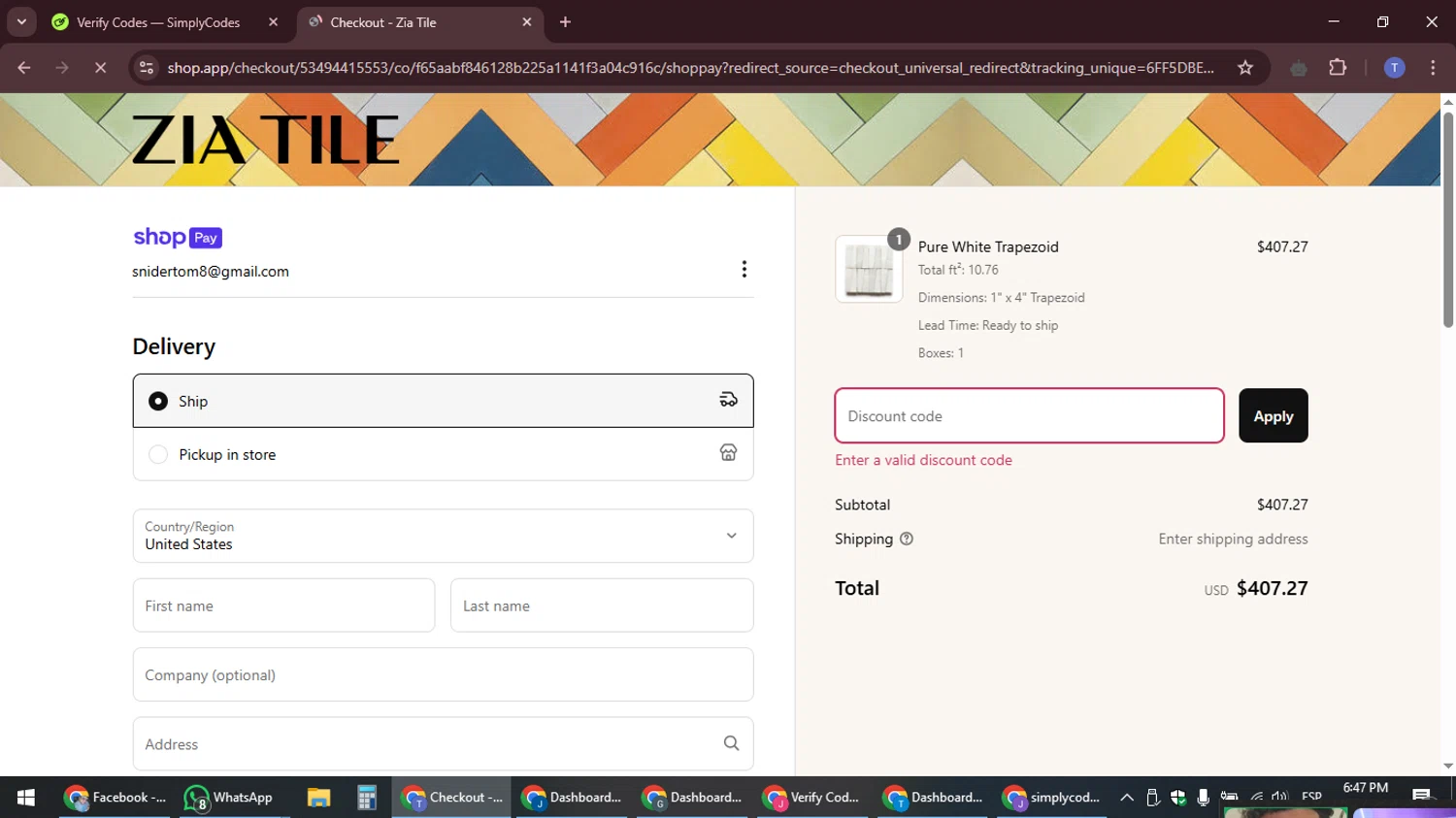
Task: Click the browser back arrow
Action: [24, 67]
